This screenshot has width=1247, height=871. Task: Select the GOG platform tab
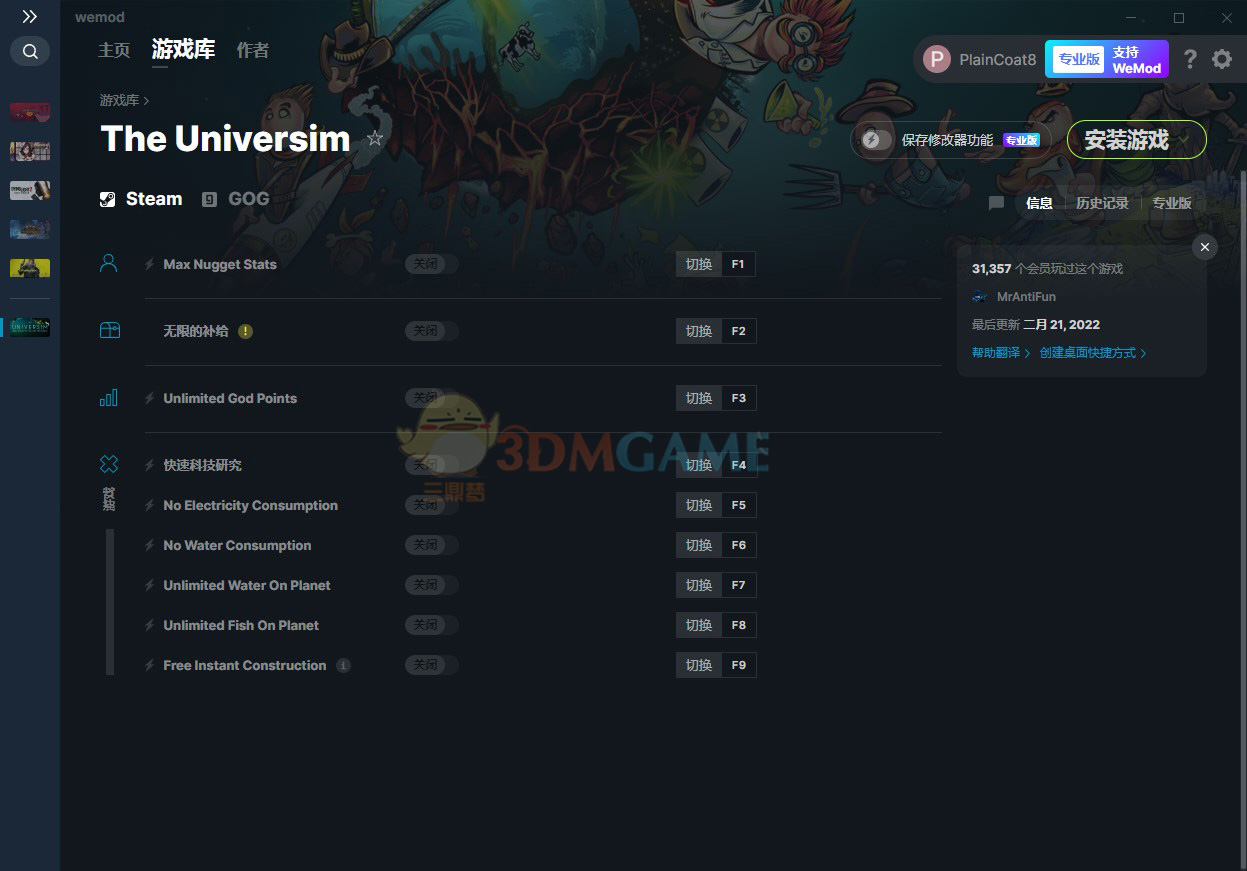click(236, 199)
